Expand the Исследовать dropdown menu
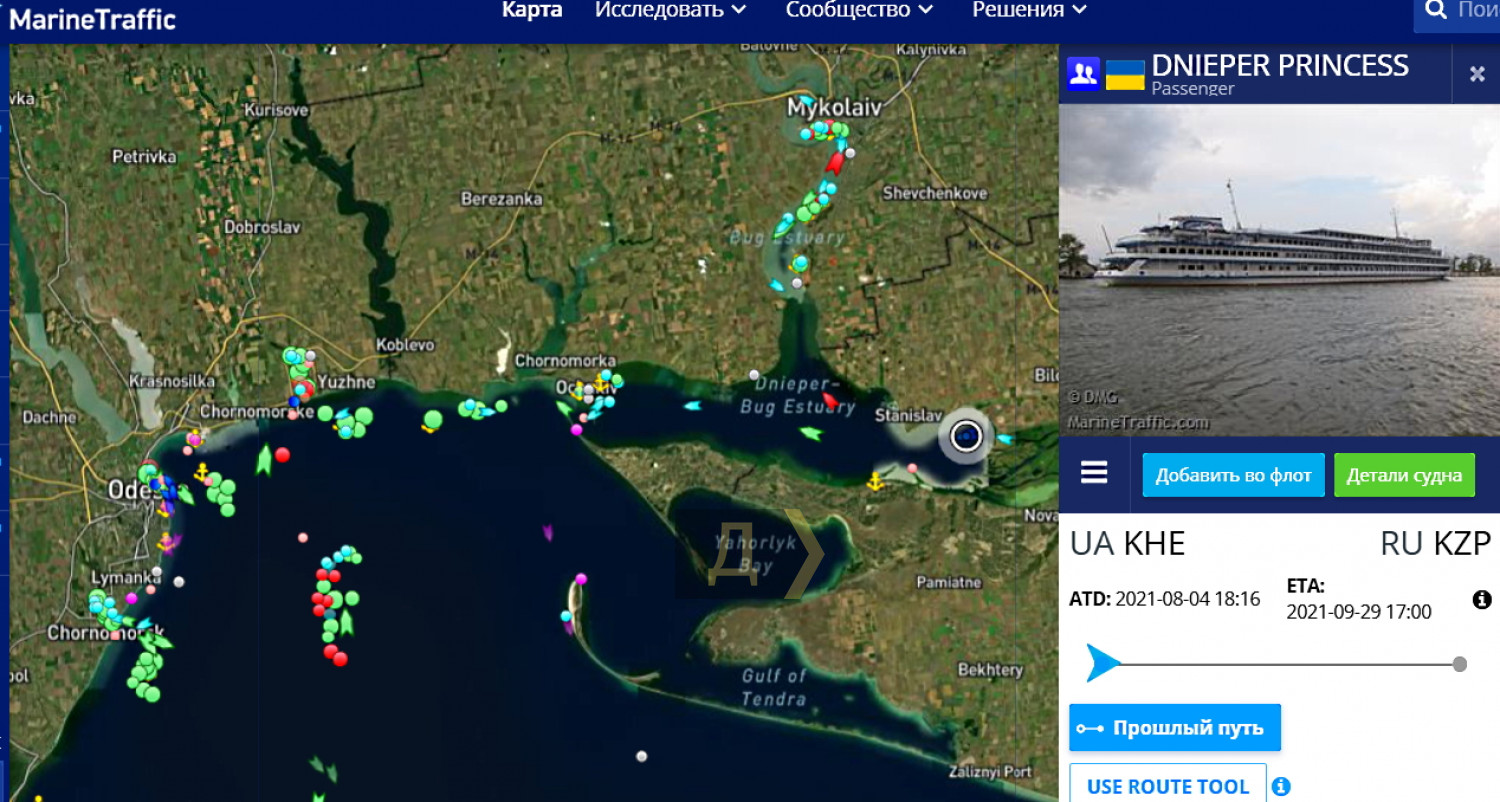1500x802 pixels. click(x=670, y=10)
